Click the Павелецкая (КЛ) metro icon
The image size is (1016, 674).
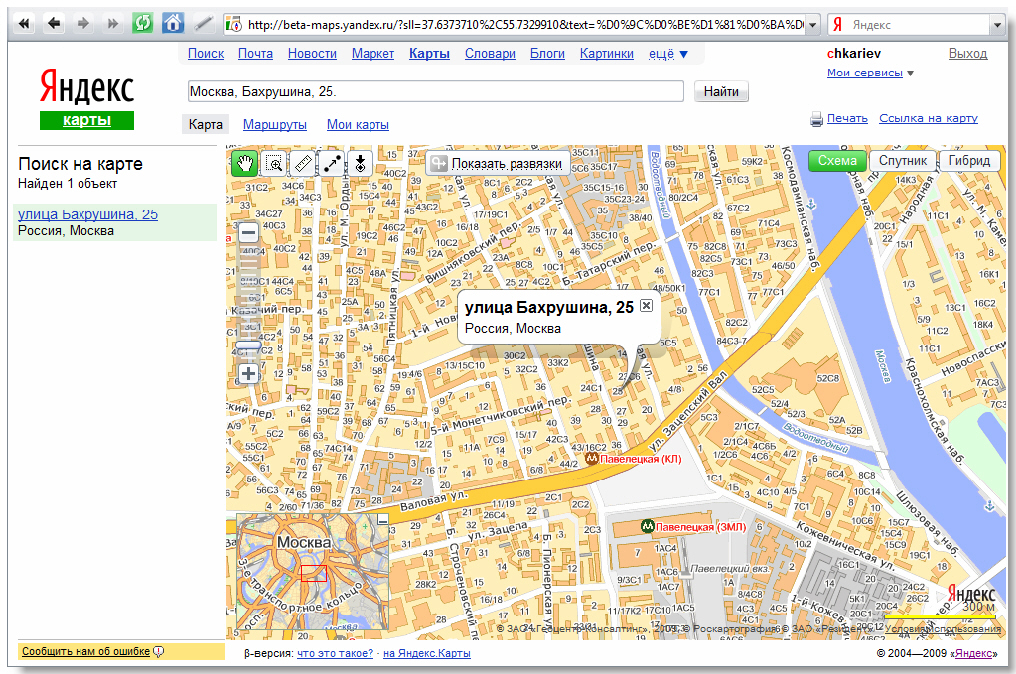pyautogui.click(x=592, y=459)
